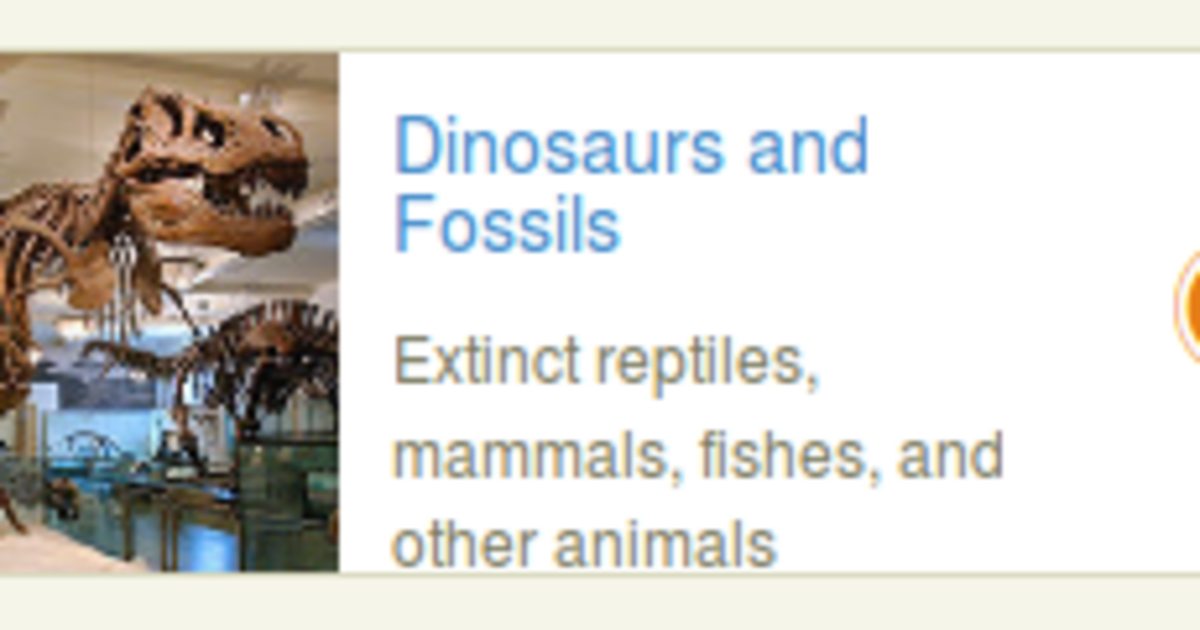Click the word "Dinosaurs" in the heading
Viewport: 1200px width, 630px height.
point(558,145)
